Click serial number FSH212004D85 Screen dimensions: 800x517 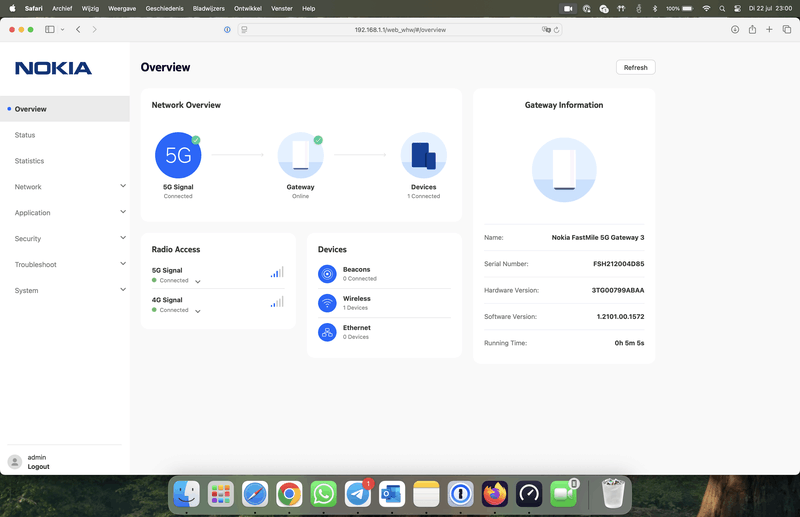(x=618, y=264)
